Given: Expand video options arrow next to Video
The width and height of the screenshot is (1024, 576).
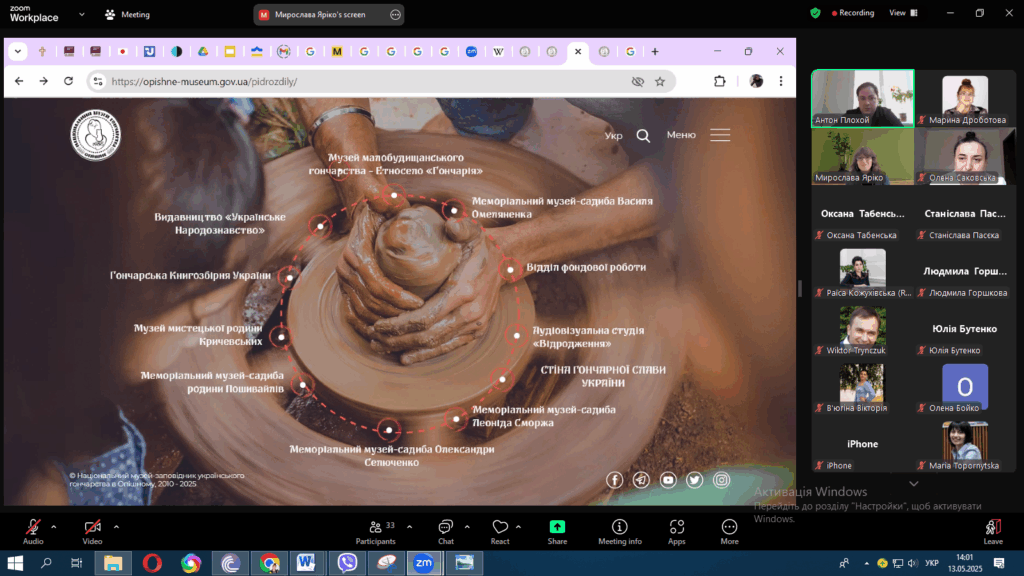Looking at the screenshot, I should coord(116,526).
